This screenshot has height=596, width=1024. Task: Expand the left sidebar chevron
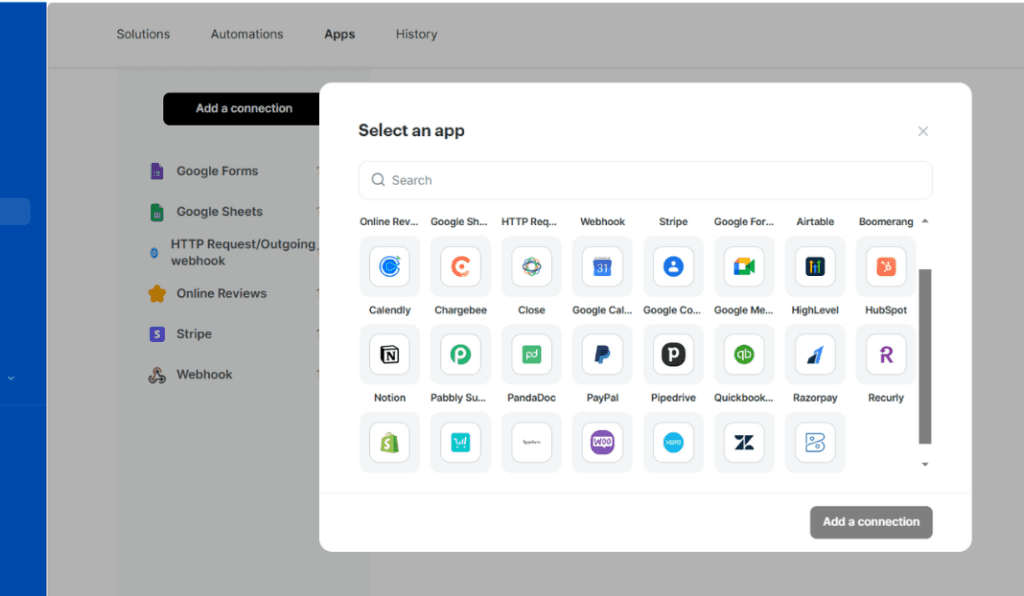tap(11, 378)
